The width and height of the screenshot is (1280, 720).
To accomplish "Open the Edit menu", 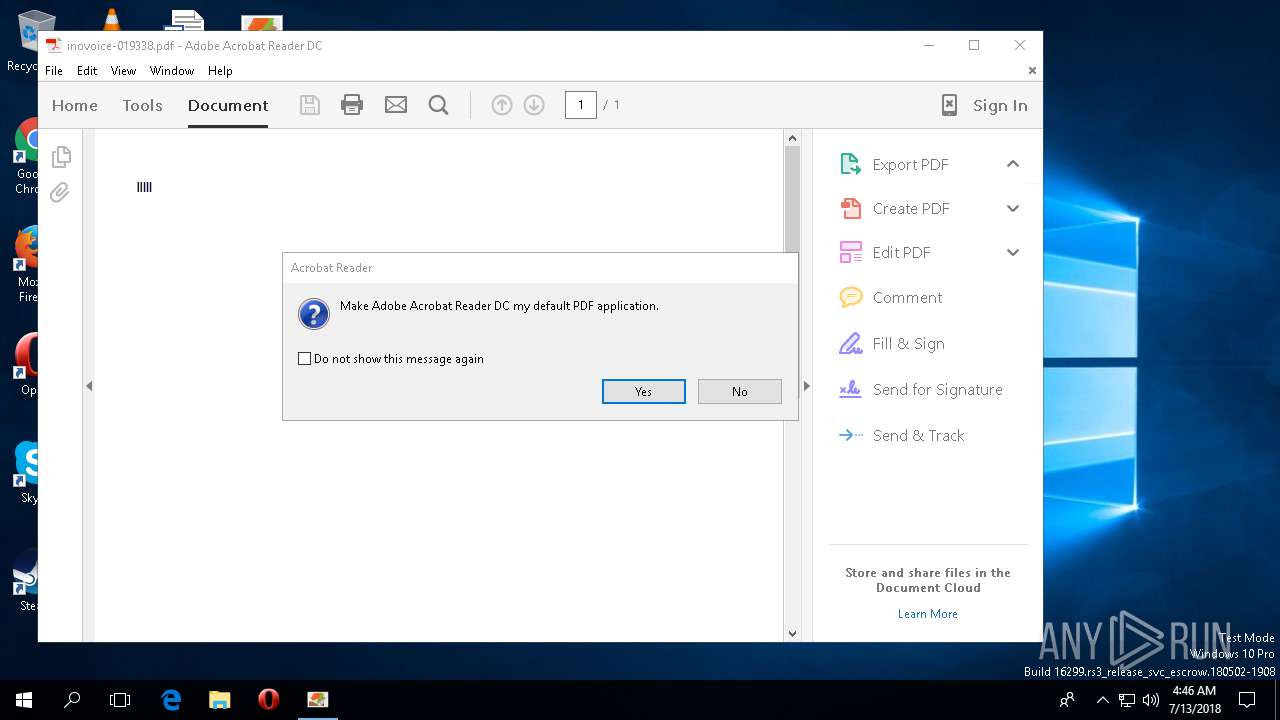I will [87, 71].
